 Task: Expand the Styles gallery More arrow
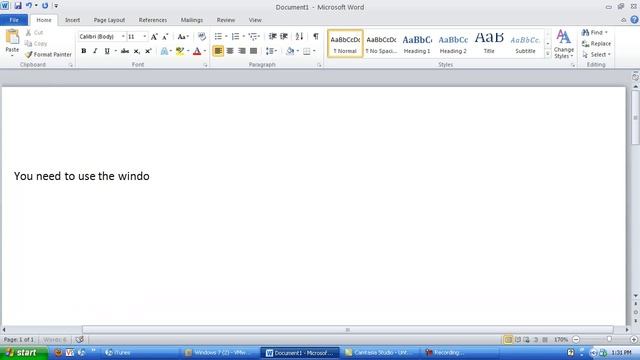click(548, 54)
